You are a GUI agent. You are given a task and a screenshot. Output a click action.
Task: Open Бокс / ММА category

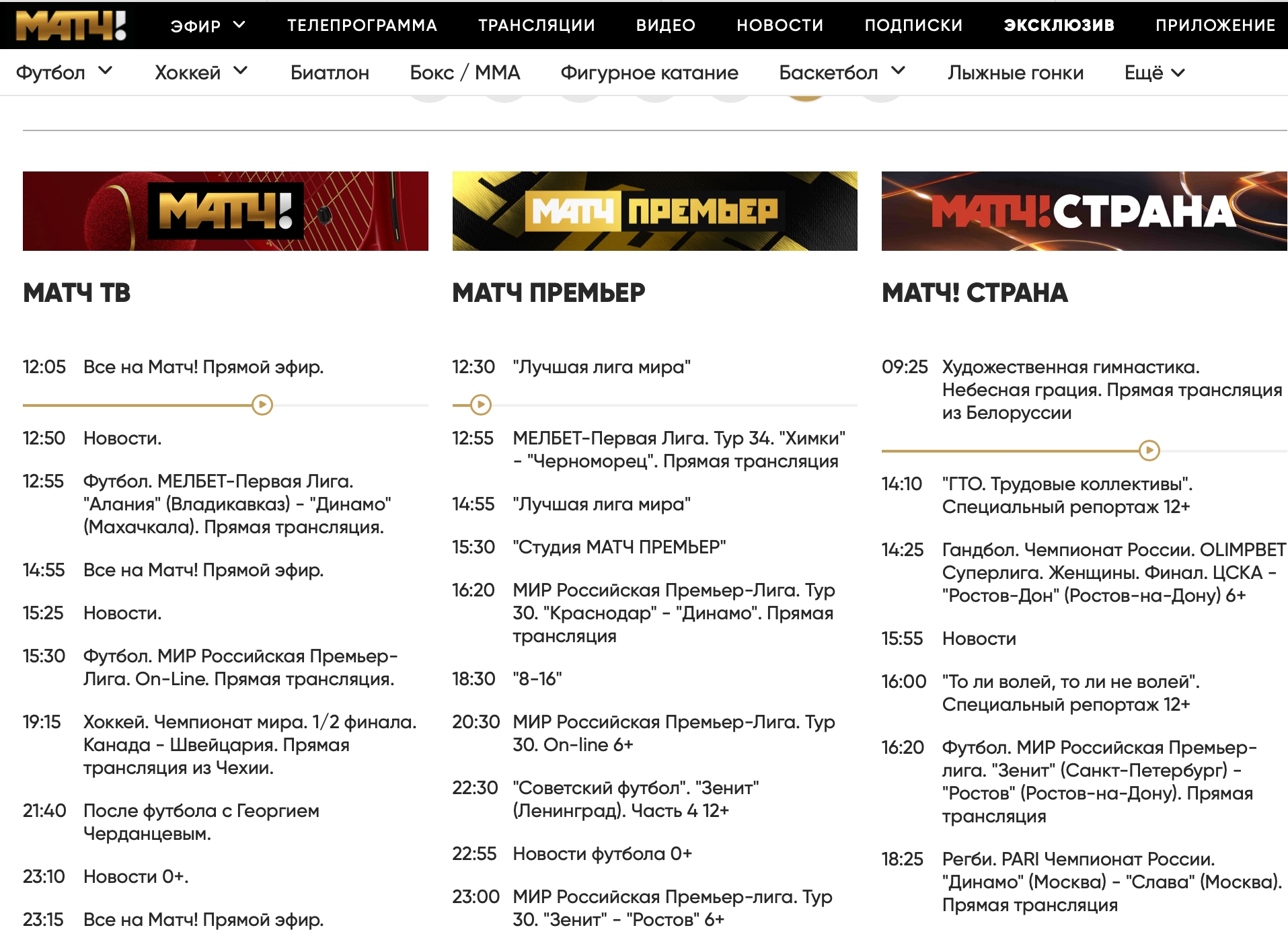pos(465,72)
